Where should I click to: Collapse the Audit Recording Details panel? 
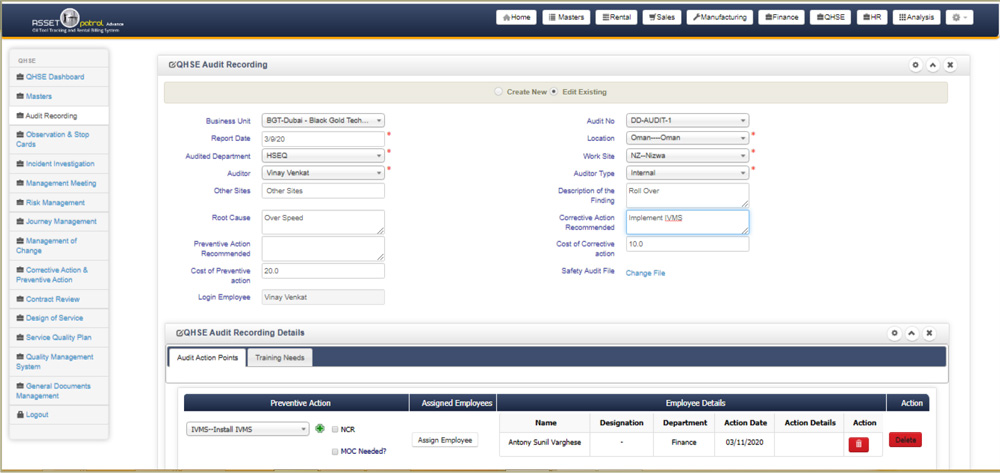click(912, 333)
